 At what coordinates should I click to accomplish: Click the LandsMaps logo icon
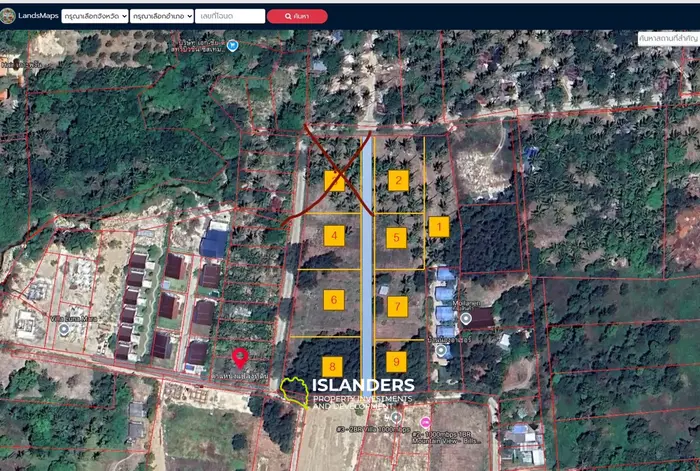pyautogui.click(x=10, y=16)
